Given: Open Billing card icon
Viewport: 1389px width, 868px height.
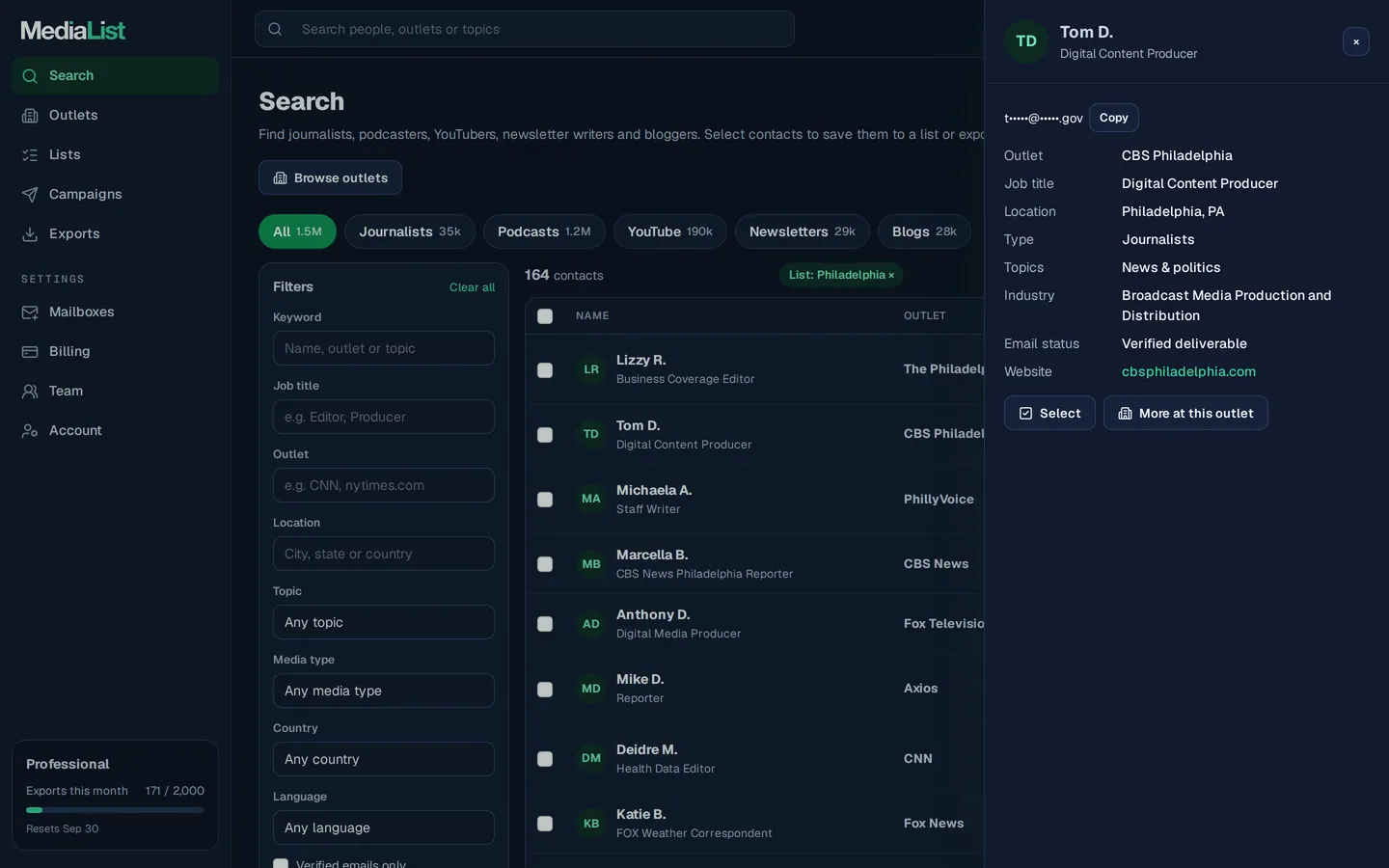Looking at the screenshot, I should [x=30, y=352].
